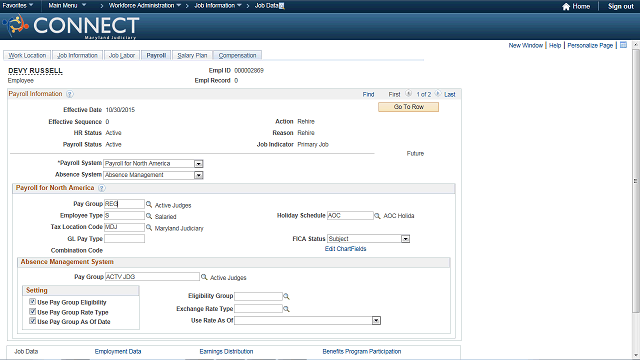Open Pay Group lookup magnifier for REG
Screen dimensions: 640x360
(149, 204)
